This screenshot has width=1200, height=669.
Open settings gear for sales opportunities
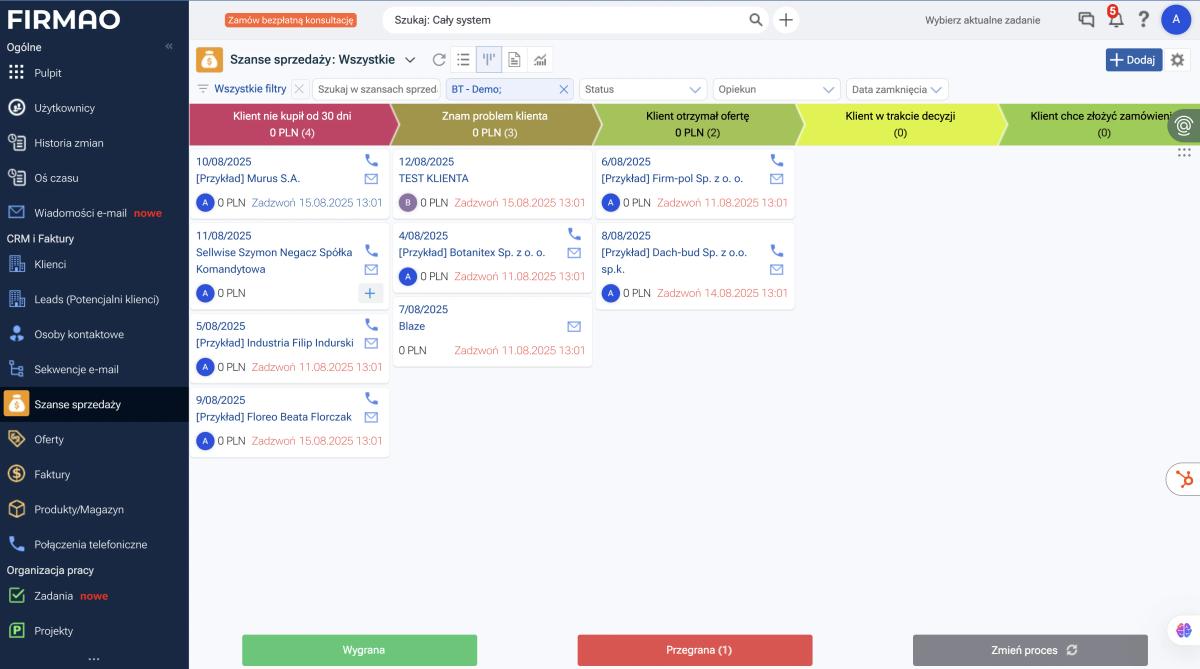pyautogui.click(x=1177, y=60)
